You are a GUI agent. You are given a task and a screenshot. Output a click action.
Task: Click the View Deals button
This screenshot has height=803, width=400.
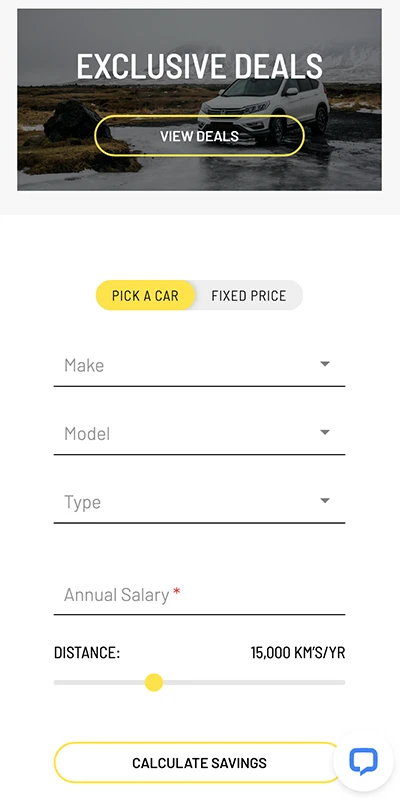coord(199,136)
